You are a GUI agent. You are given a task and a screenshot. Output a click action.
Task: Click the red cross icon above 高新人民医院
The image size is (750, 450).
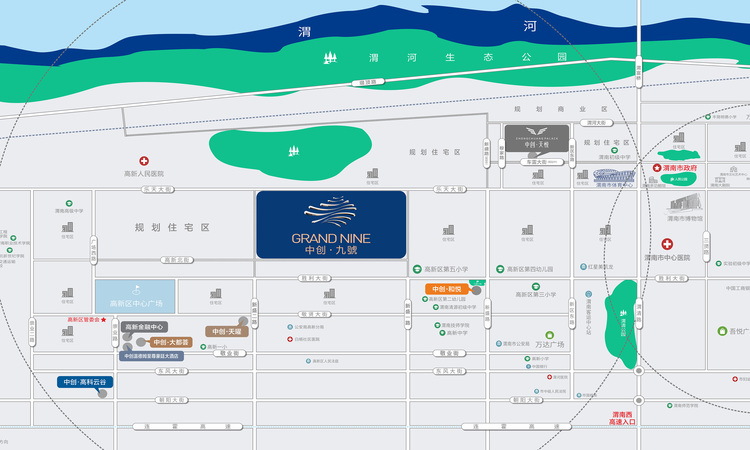coord(144,161)
